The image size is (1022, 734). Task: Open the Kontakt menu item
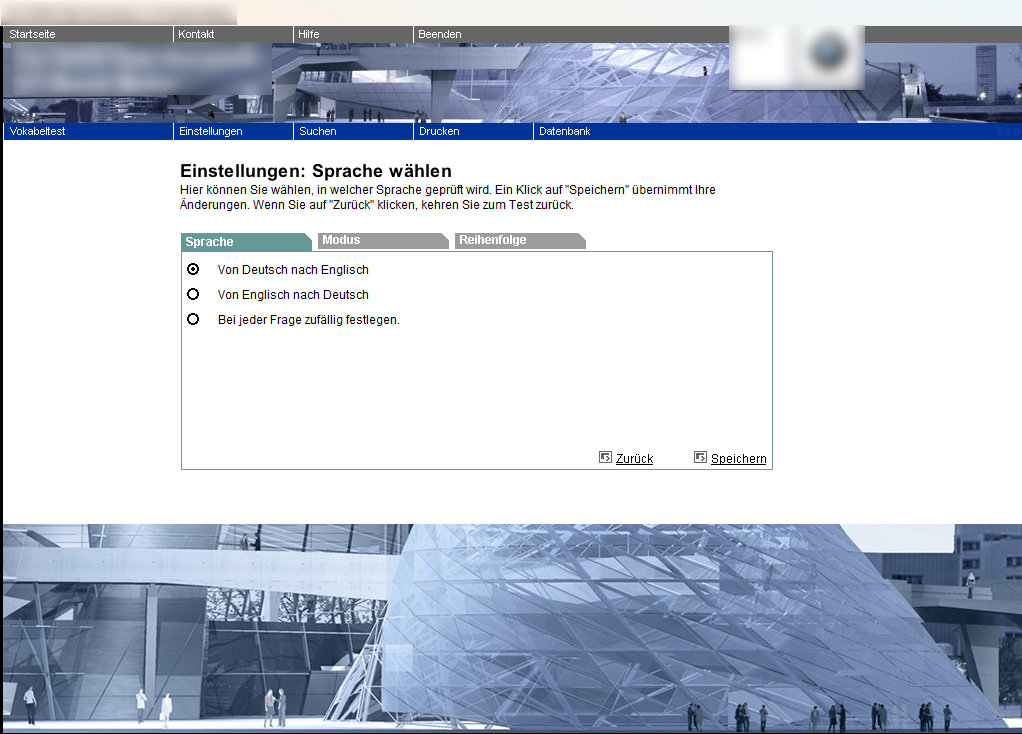196,34
